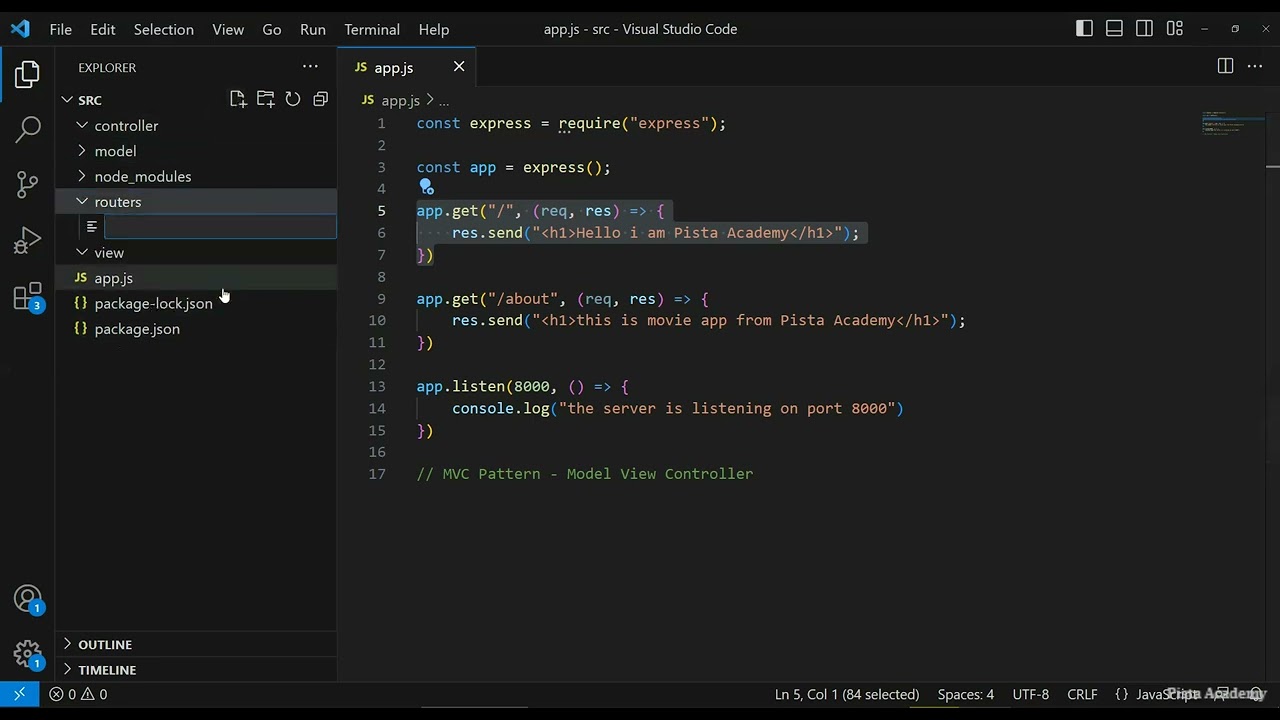
Task: Open the File menu
Action: pos(61,29)
